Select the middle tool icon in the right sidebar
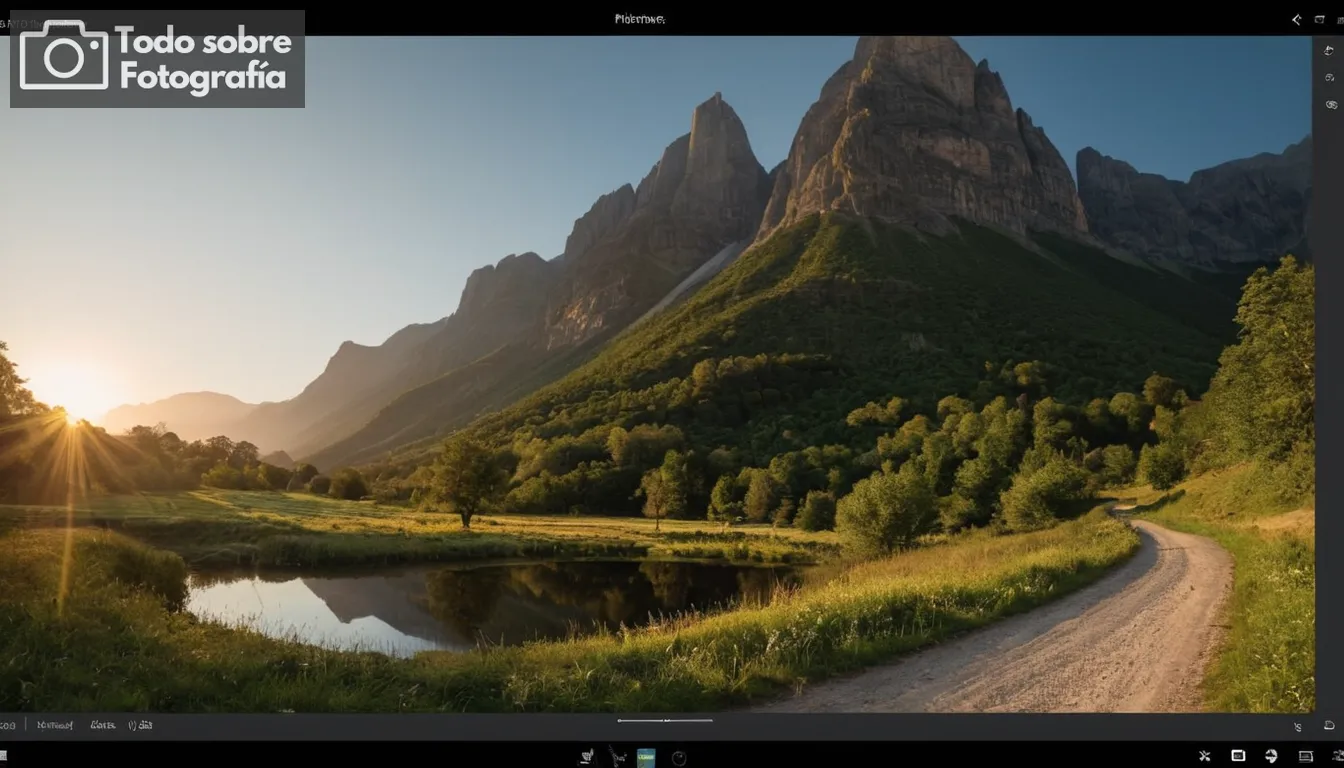Image resolution: width=1344 pixels, height=768 pixels. [x=1329, y=77]
